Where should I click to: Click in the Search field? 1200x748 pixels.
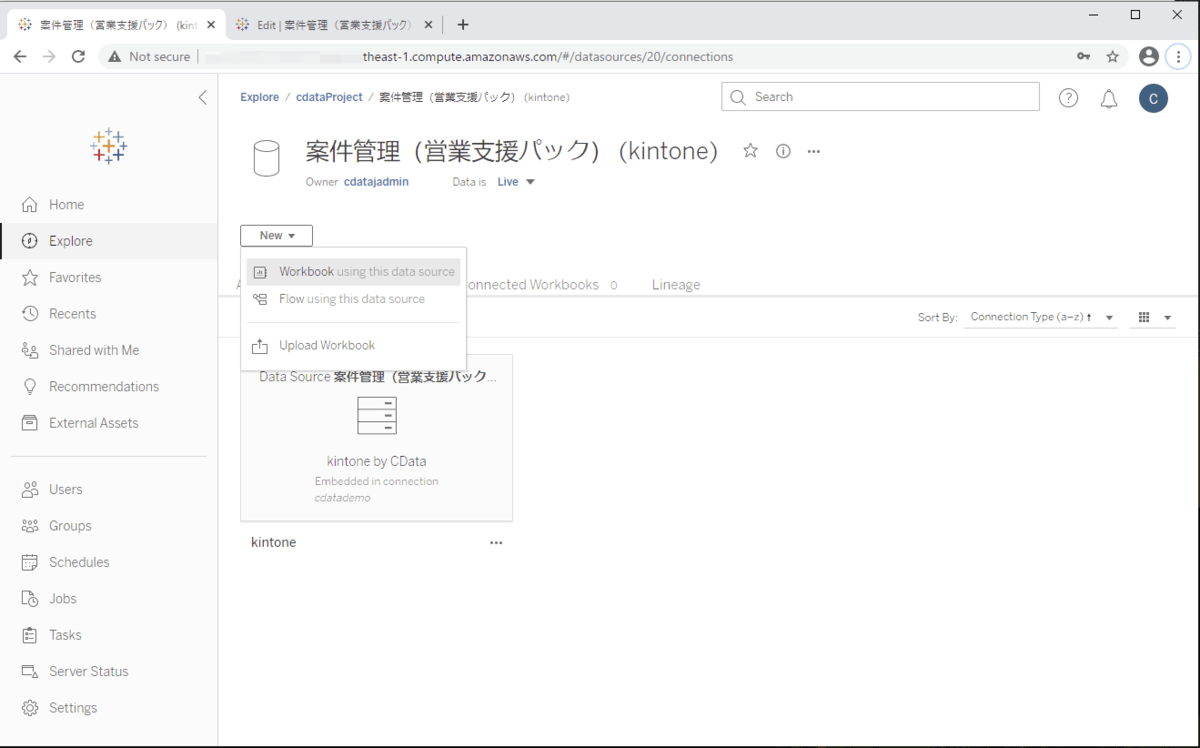point(880,97)
